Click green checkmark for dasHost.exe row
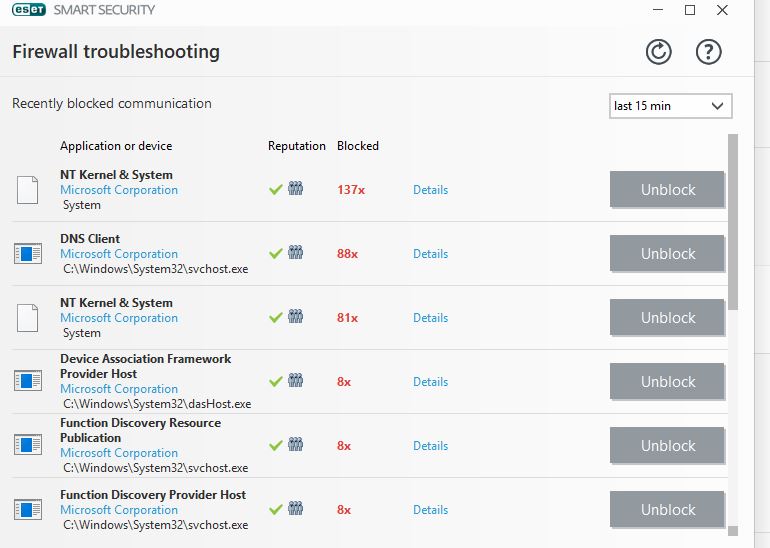 pyautogui.click(x=275, y=382)
